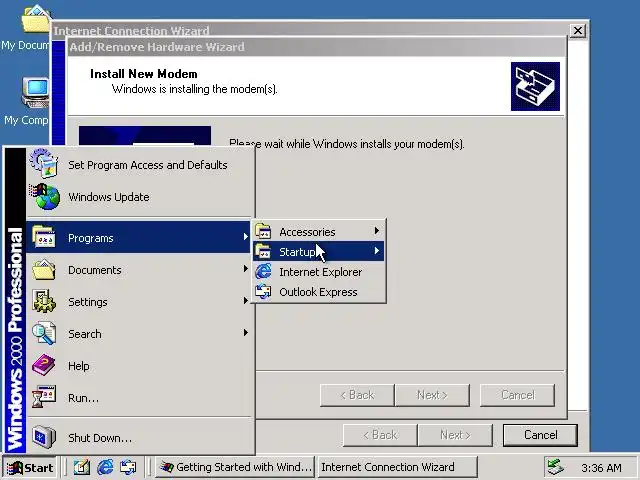Viewport: 640px width, 480px height.
Task: Click the Programs folder icon in Start menu
Action: [x=44, y=237]
